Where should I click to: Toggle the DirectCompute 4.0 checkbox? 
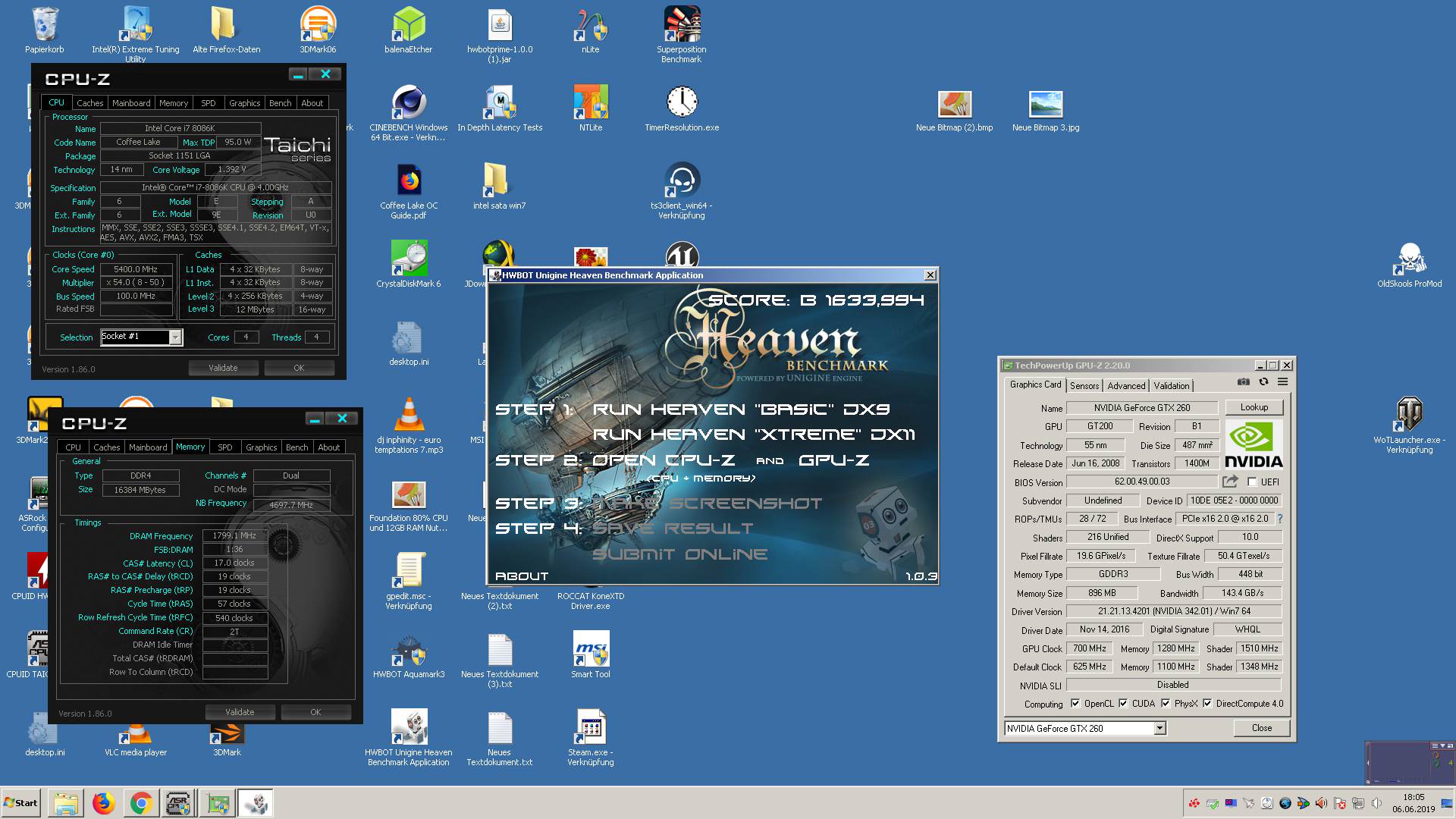click(1207, 703)
